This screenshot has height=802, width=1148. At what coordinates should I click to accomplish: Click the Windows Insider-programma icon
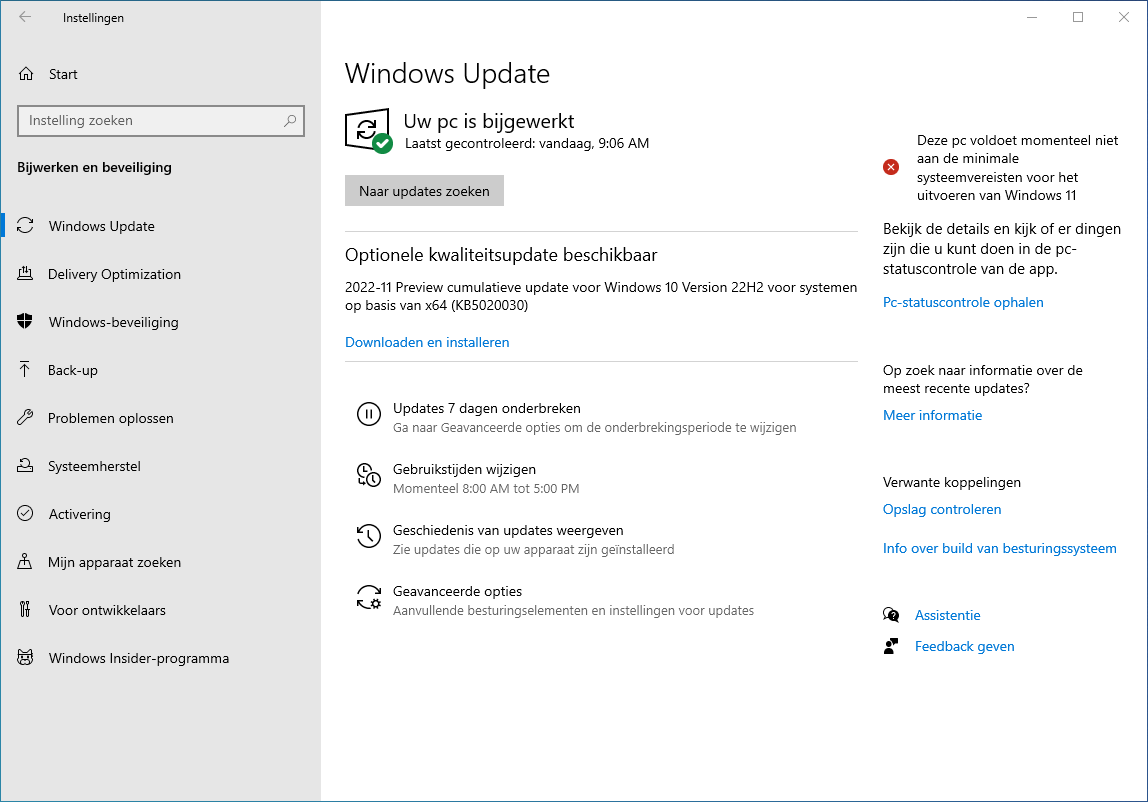click(x=26, y=658)
